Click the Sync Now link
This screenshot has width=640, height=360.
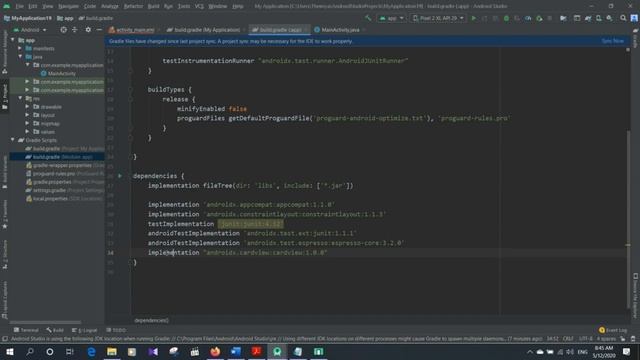coord(612,41)
